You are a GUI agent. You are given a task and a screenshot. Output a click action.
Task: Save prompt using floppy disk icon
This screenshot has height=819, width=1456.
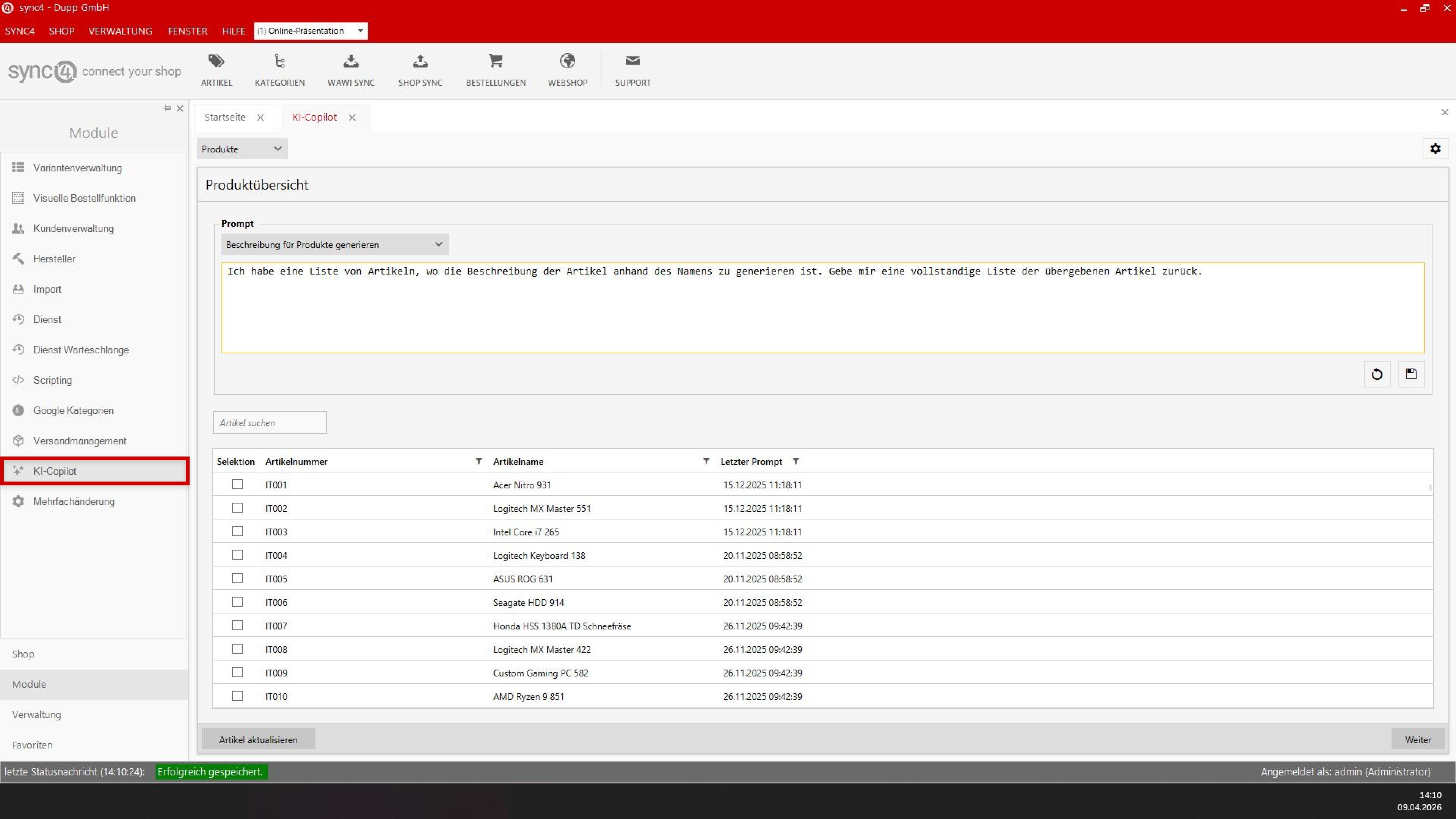click(x=1411, y=374)
